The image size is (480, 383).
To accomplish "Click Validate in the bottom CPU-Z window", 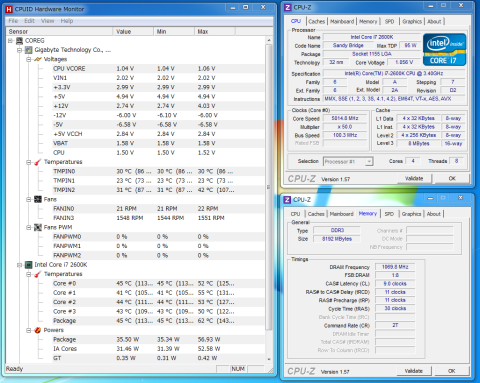I will [x=414, y=371].
